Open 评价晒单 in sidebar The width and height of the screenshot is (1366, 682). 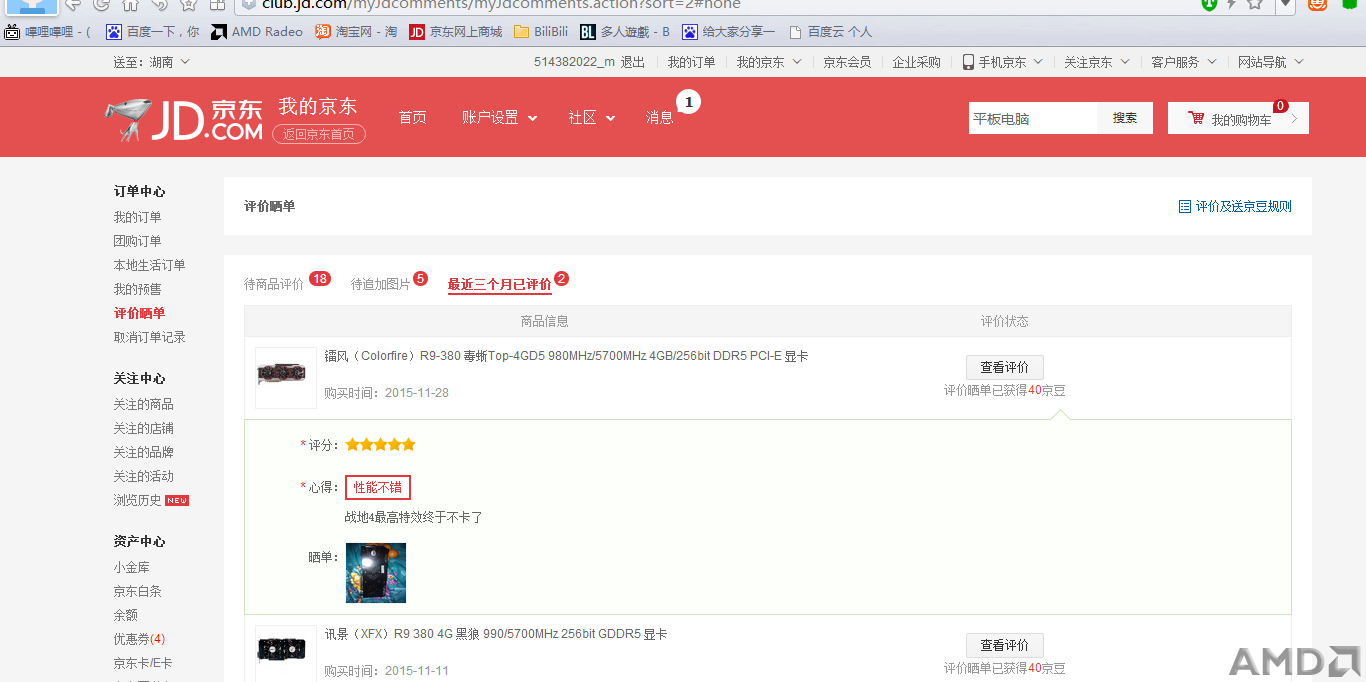click(x=139, y=313)
